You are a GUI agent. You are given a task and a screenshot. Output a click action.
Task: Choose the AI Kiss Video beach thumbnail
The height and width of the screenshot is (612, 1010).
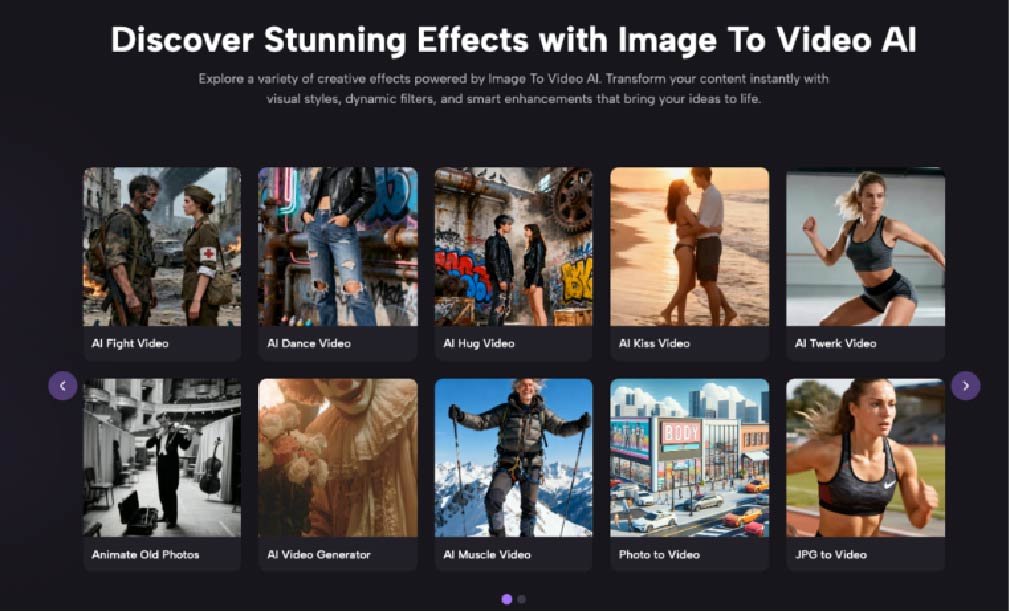690,246
